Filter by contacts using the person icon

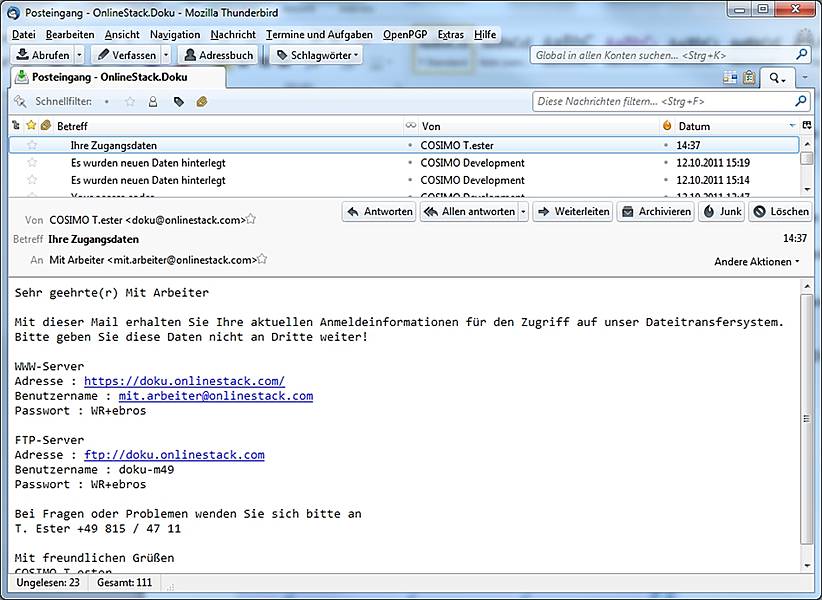pos(153,101)
